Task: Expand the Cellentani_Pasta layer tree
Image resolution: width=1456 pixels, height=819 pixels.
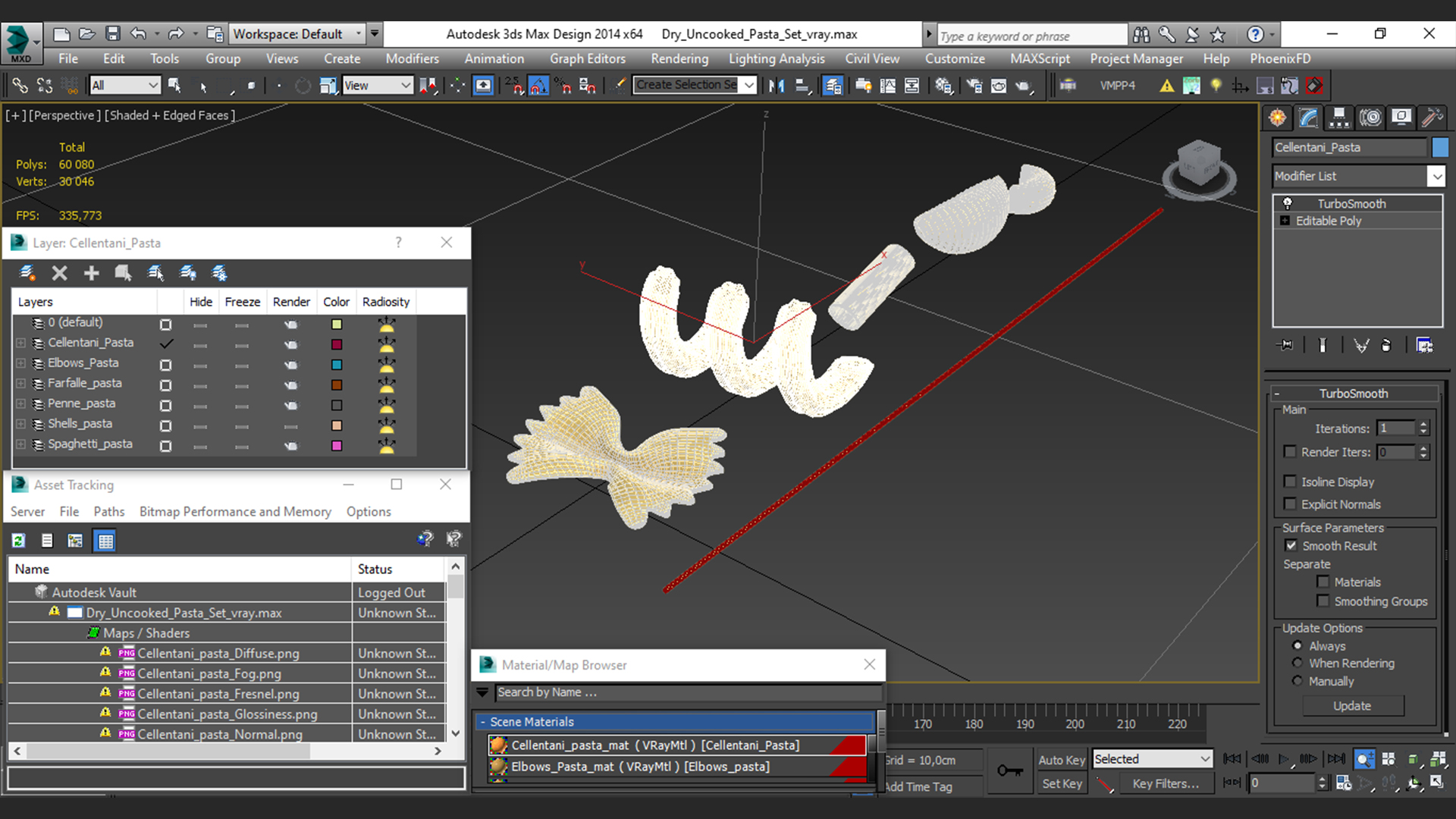Action: pos(20,343)
